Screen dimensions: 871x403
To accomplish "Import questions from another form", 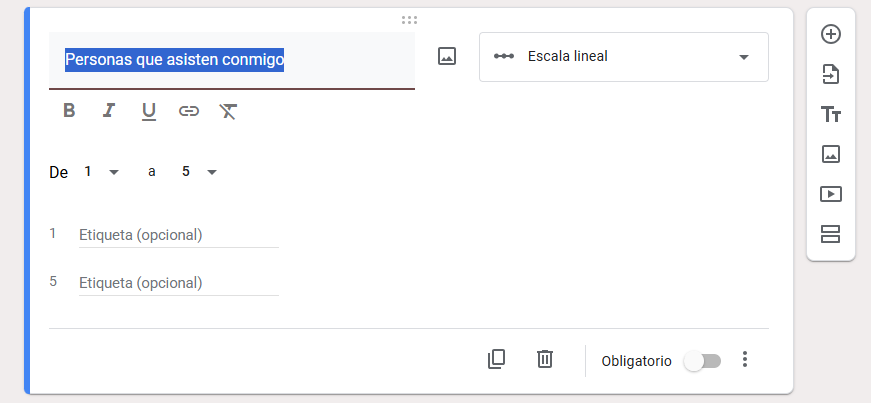I will click(x=830, y=74).
